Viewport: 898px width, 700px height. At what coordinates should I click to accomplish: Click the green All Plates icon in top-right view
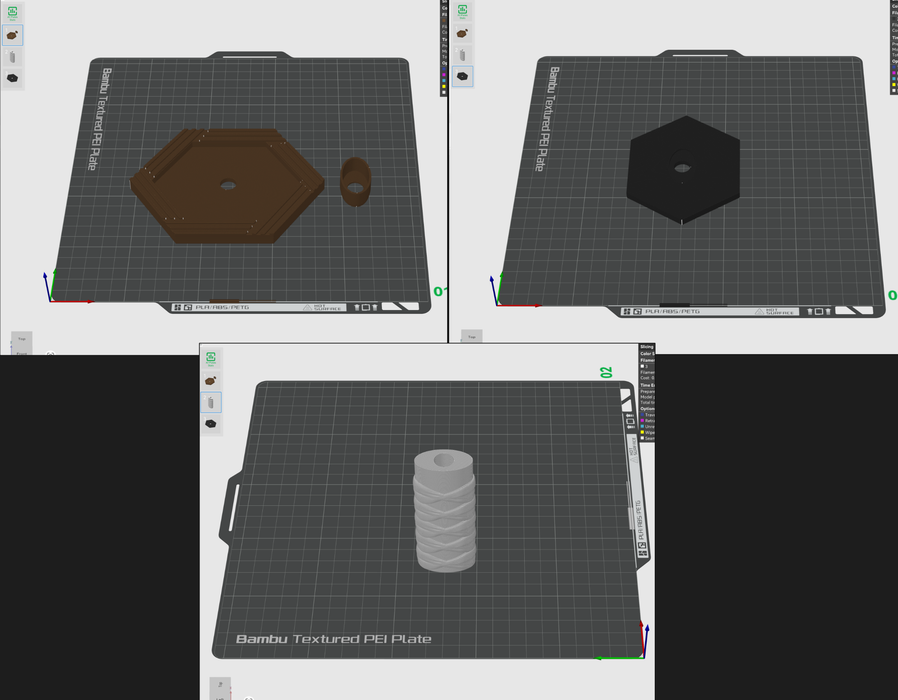pos(462,11)
